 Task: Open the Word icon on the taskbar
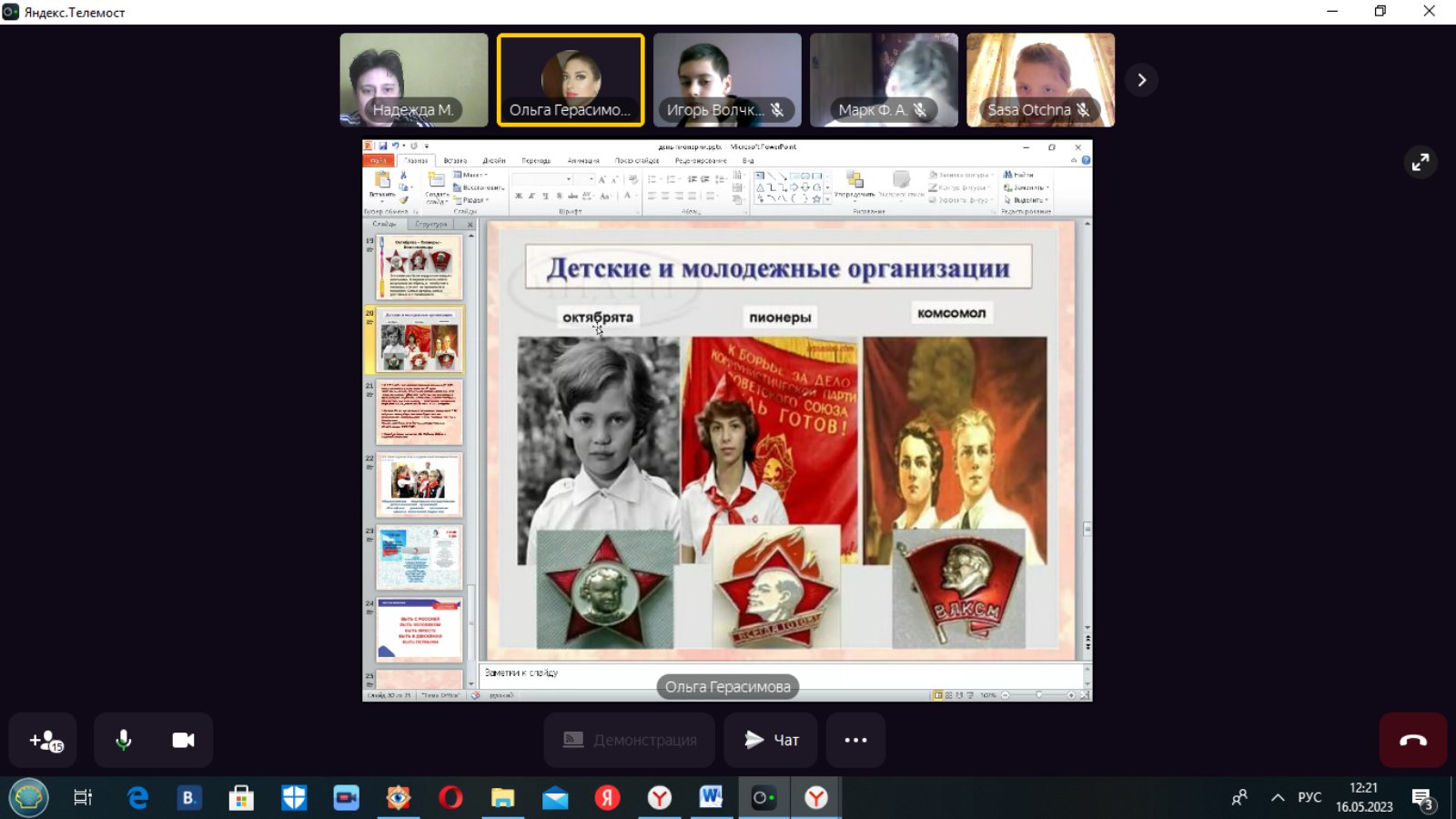tap(711, 798)
